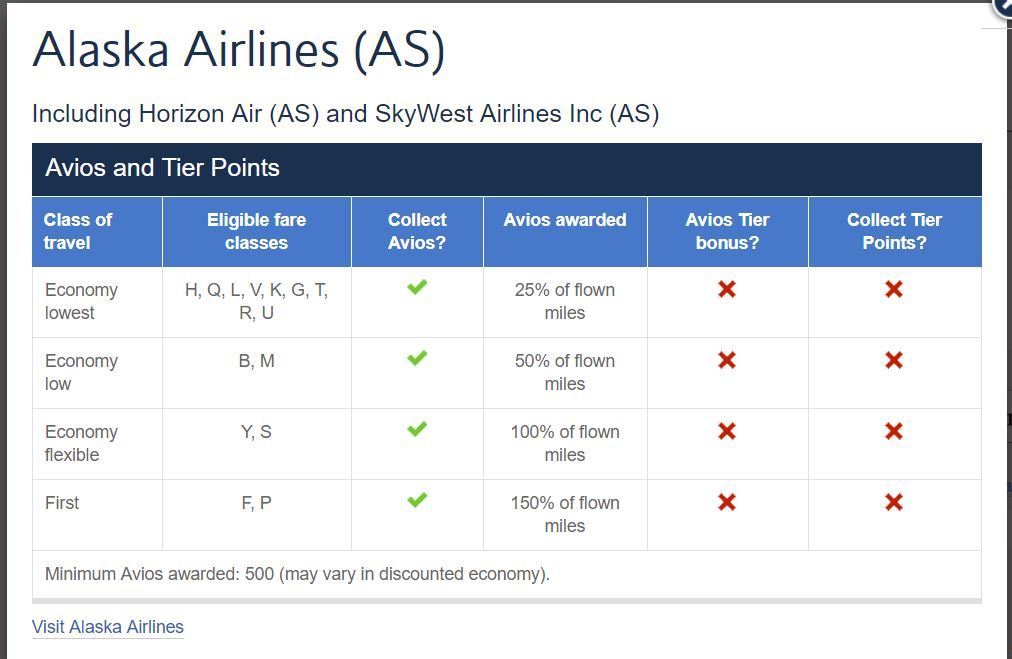Click the "Eligible fare classes" column header
Viewport: 1012px width, 659px height.
256,231
